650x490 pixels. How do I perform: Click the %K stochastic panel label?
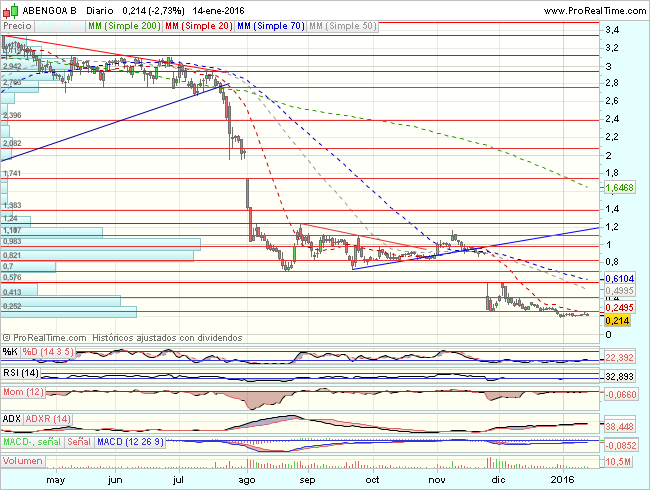(x=10, y=352)
